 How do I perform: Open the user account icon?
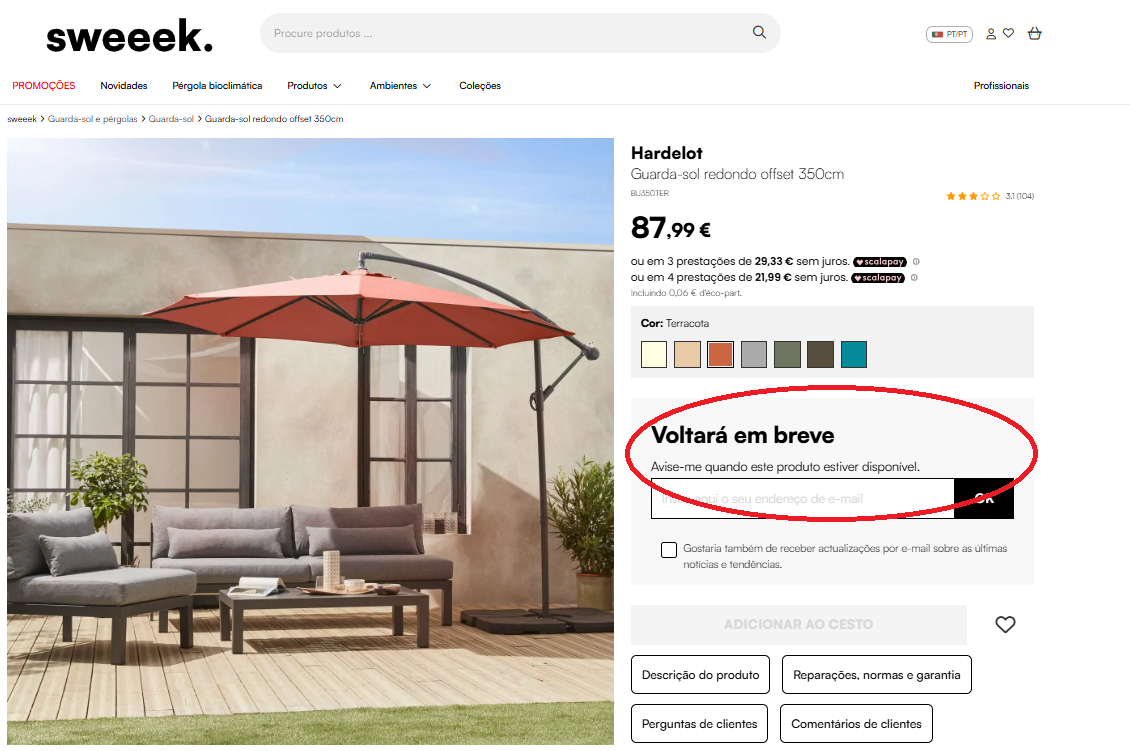tap(991, 33)
